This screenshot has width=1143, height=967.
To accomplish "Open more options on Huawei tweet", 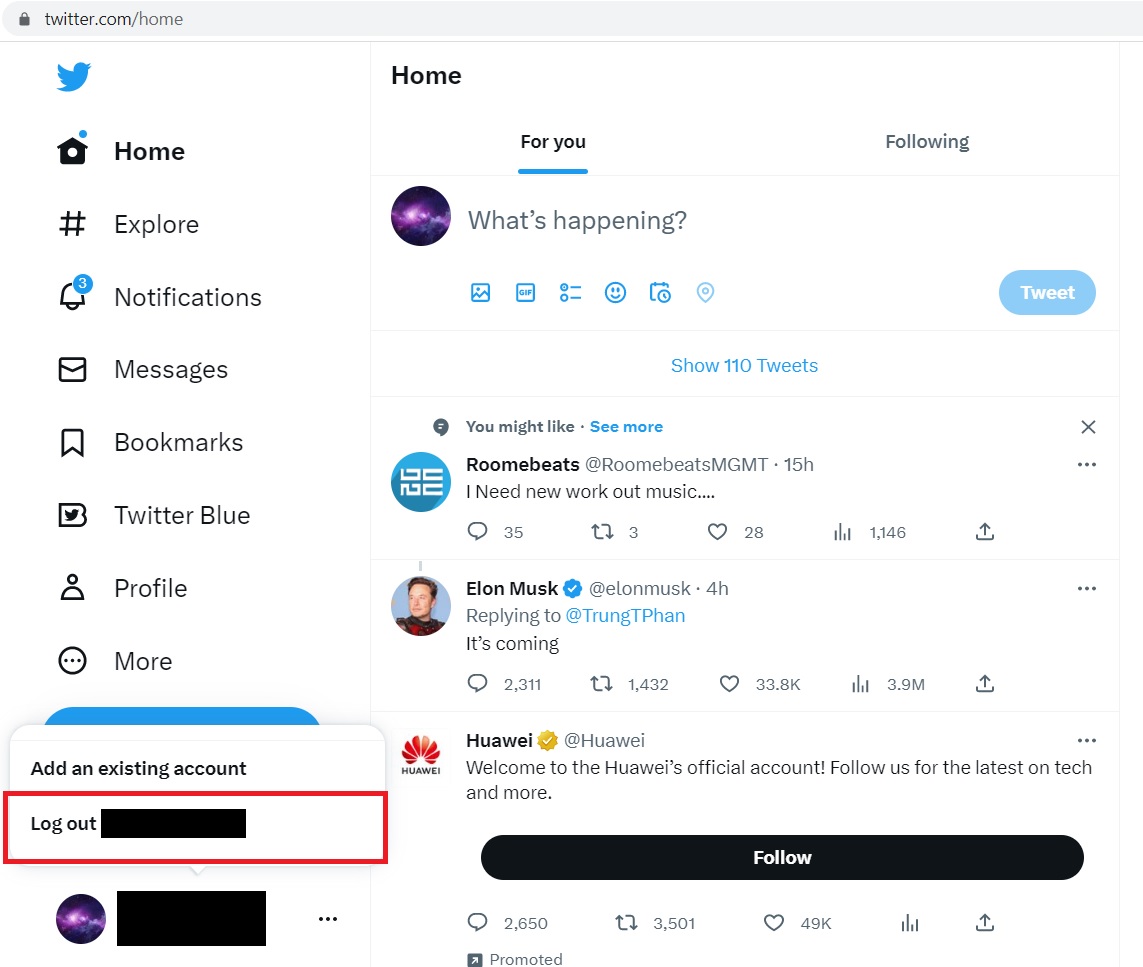I will coord(1086,740).
